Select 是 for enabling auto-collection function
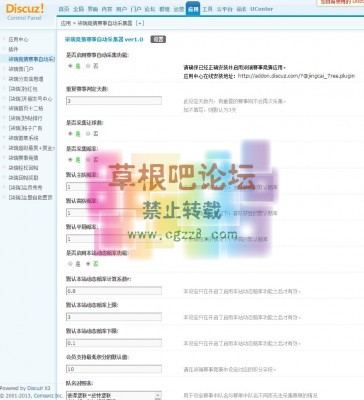Screen dimensions: 364x400 (70, 66)
